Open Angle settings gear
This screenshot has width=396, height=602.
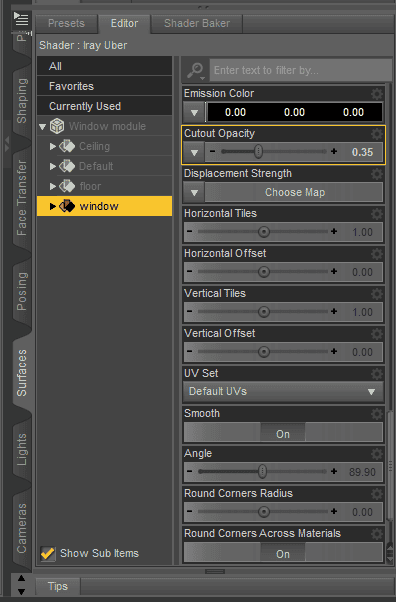click(377, 453)
